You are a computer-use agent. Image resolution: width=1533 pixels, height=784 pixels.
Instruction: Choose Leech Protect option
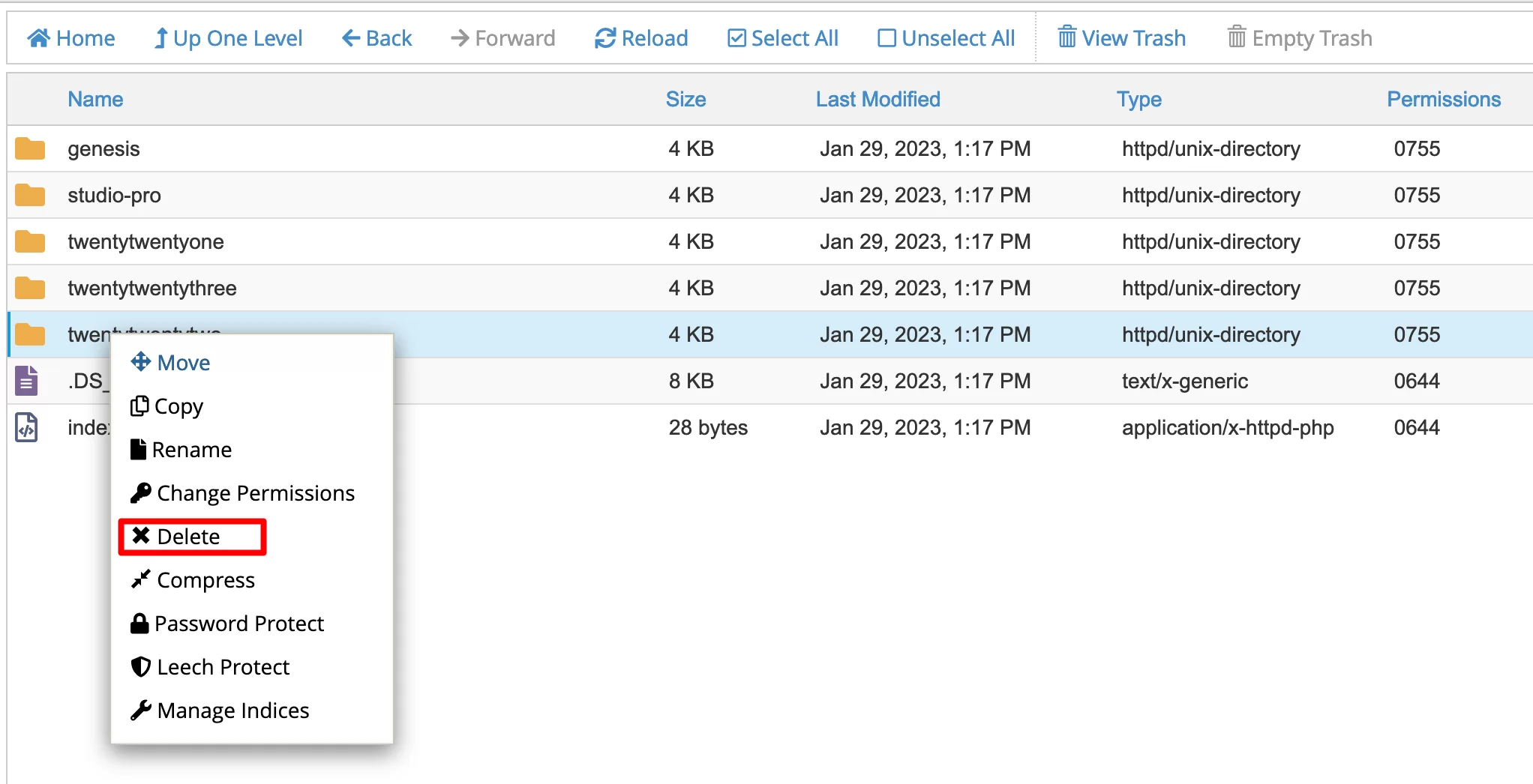click(x=223, y=667)
